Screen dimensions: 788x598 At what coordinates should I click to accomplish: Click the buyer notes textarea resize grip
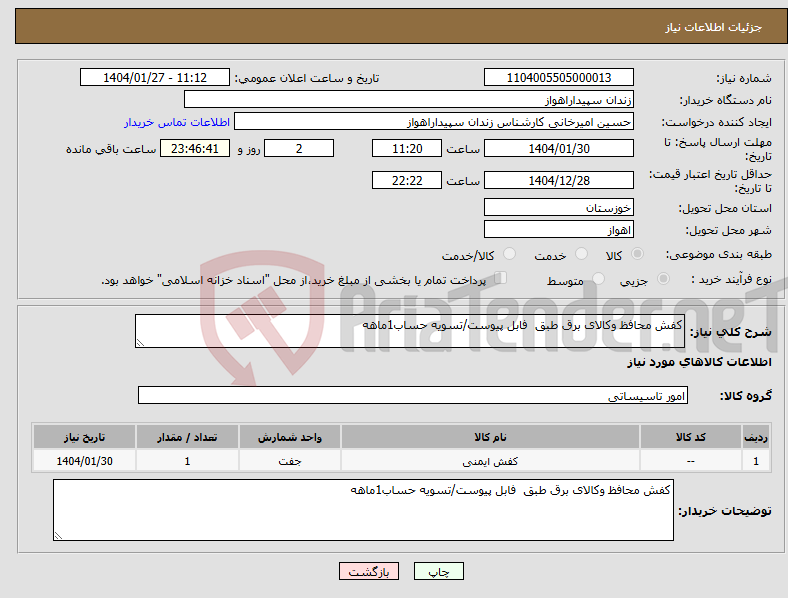click(58, 536)
